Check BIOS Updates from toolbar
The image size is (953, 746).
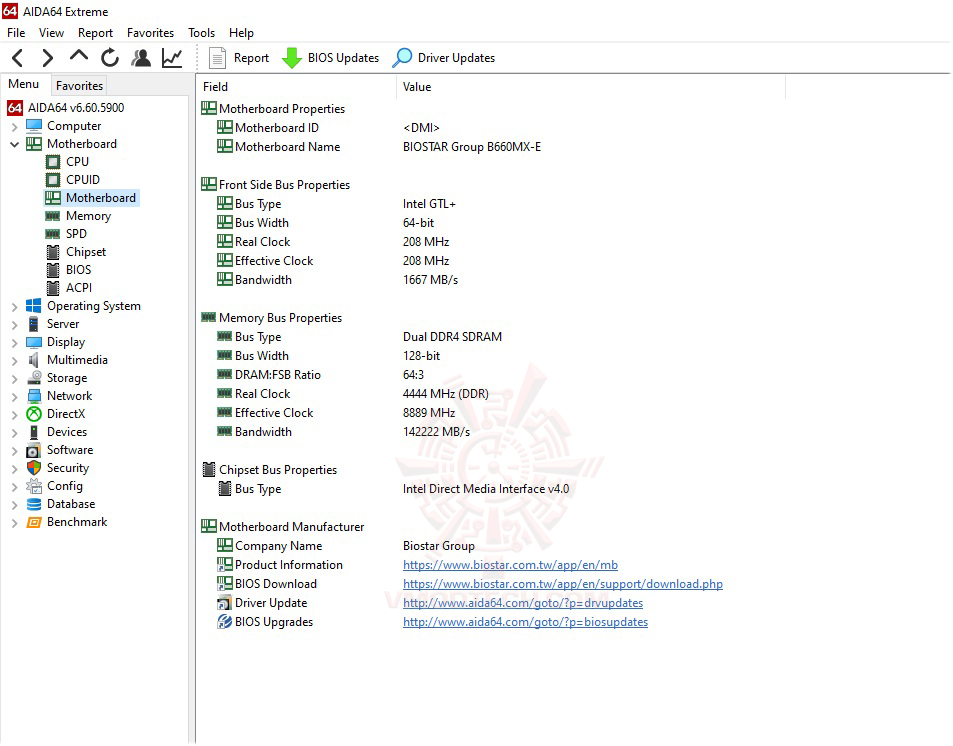pos(330,58)
